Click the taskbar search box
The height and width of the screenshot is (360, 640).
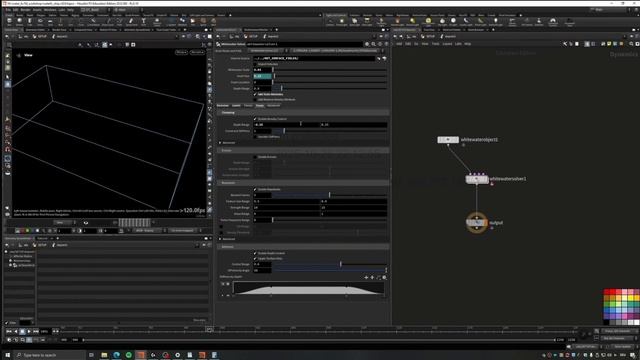(x=51, y=356)
